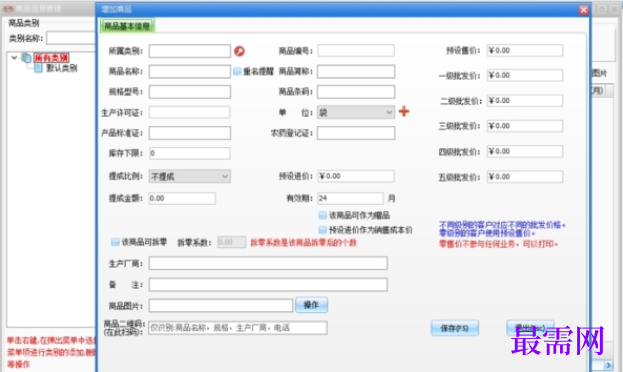Click the 拆零系数 input field
Screen dimensions: 623x372
232,242
